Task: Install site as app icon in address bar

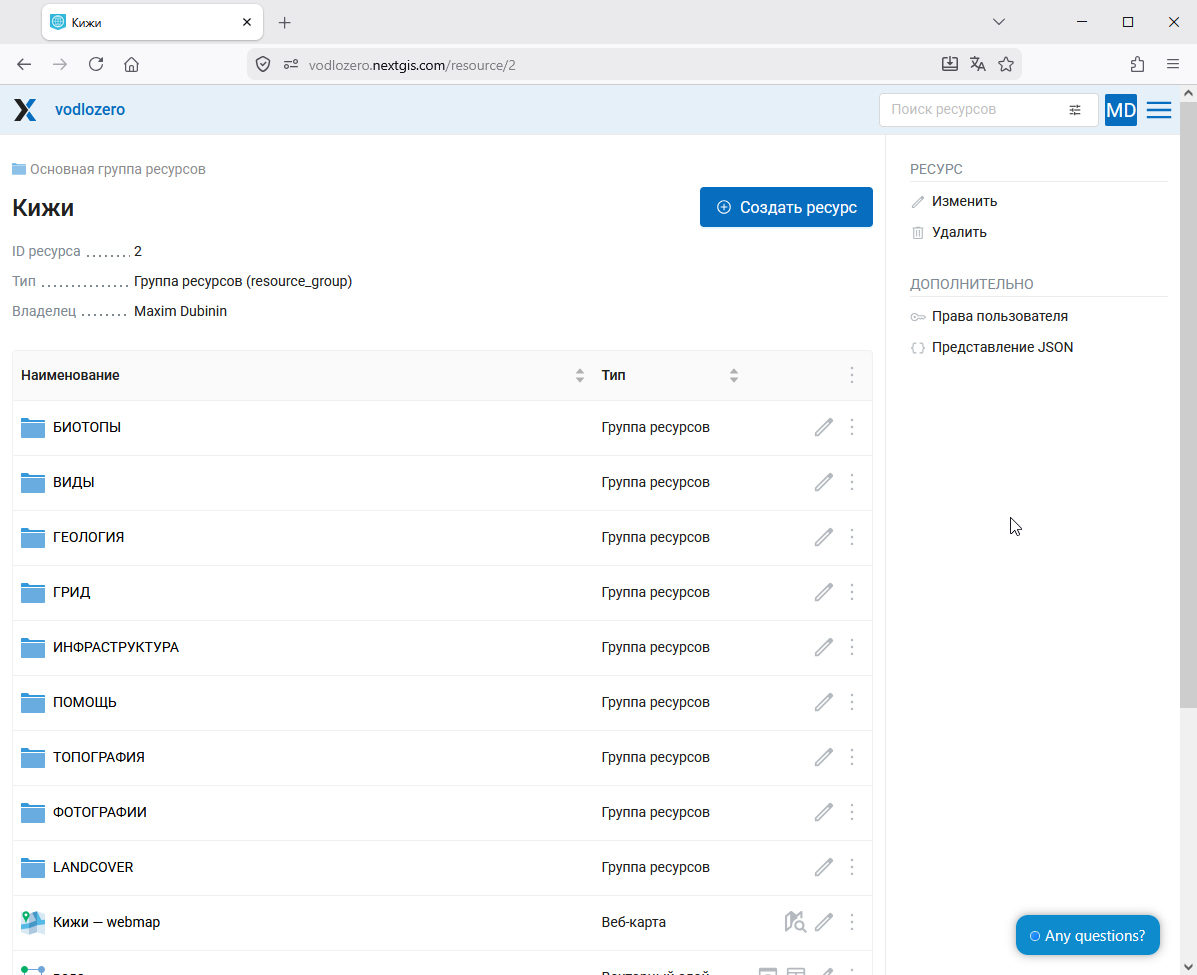Action: 950,65
